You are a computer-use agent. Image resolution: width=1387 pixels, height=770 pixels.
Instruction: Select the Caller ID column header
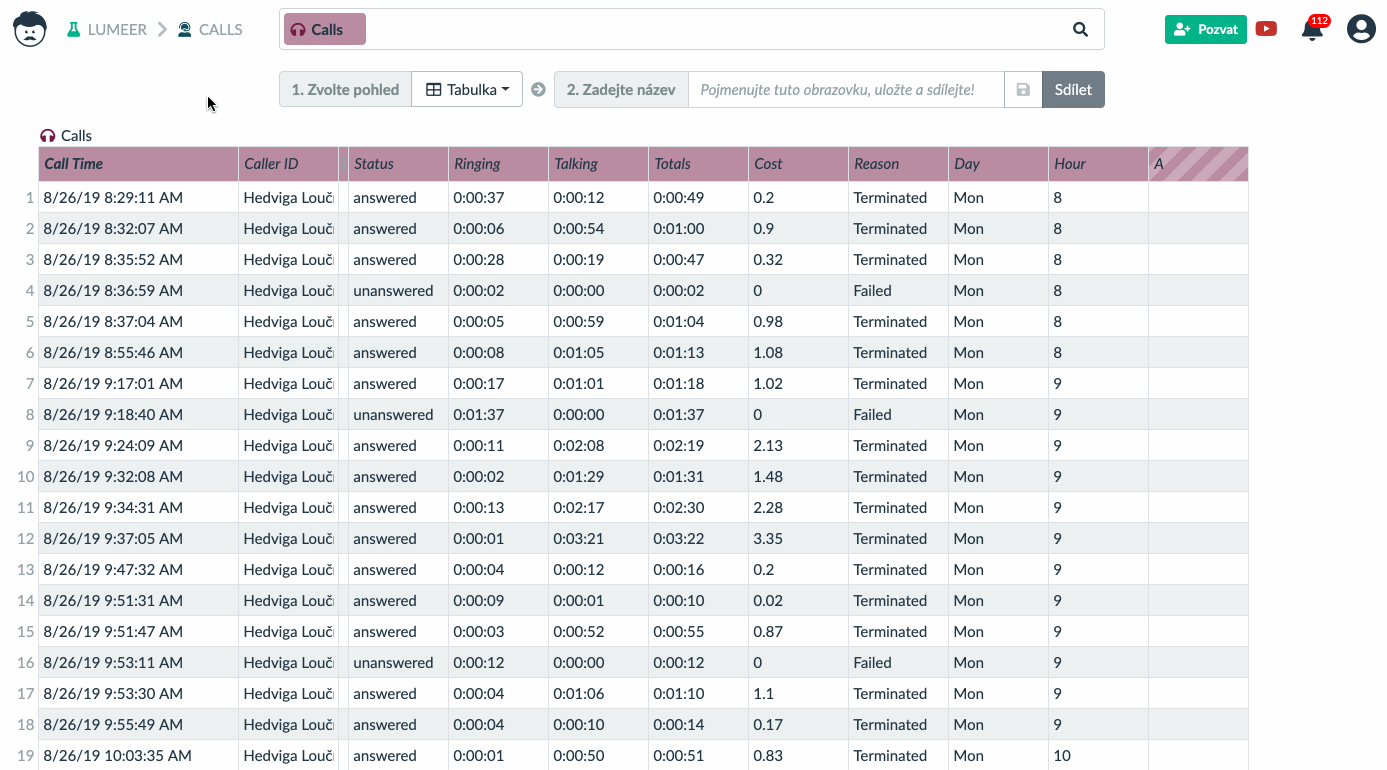click(x=288, y=164)
